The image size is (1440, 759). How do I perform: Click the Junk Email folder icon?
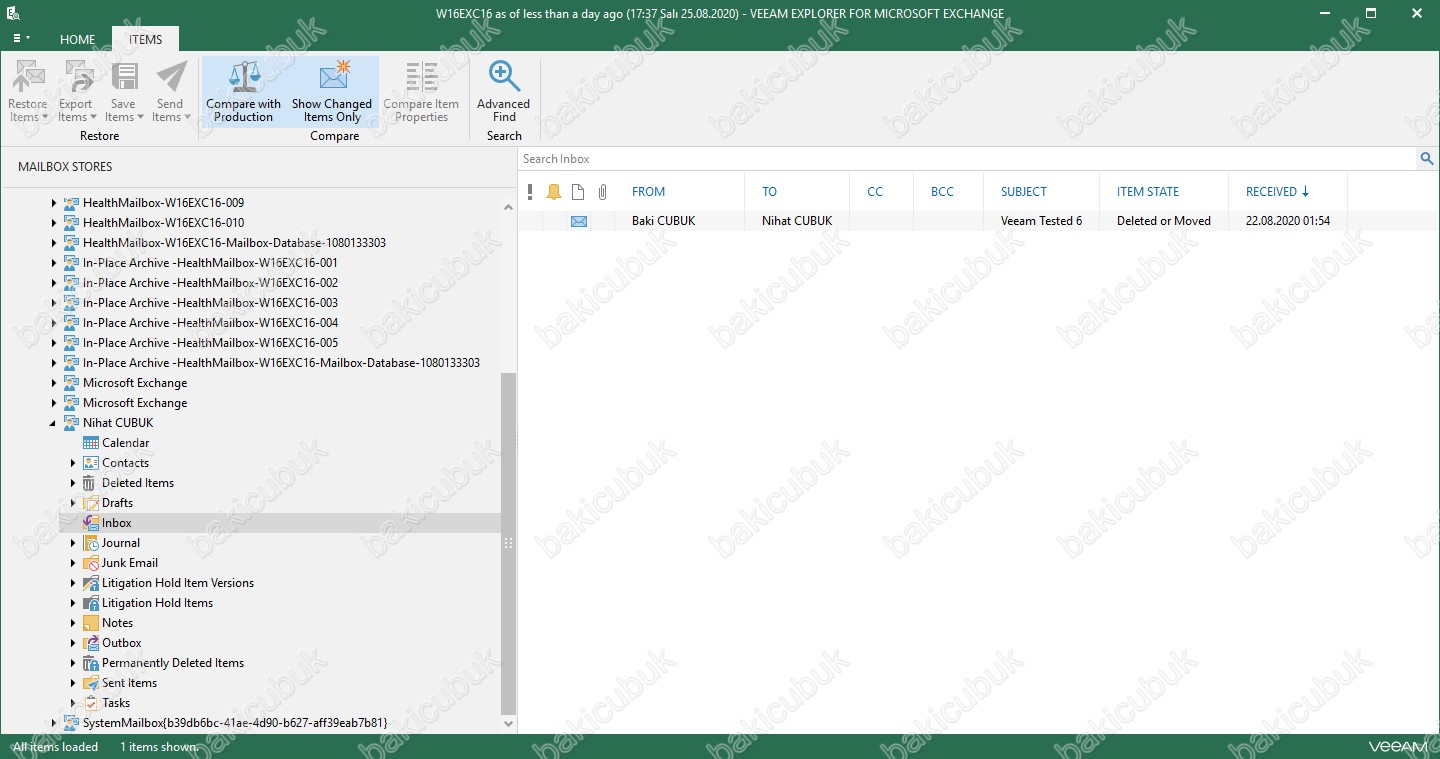coord(91,563)
